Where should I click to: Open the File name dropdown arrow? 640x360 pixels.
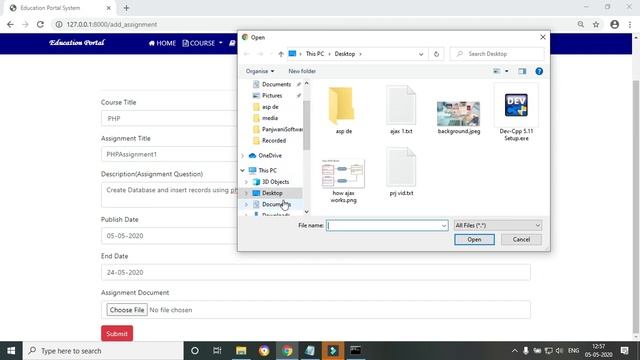tap(444, 225)
